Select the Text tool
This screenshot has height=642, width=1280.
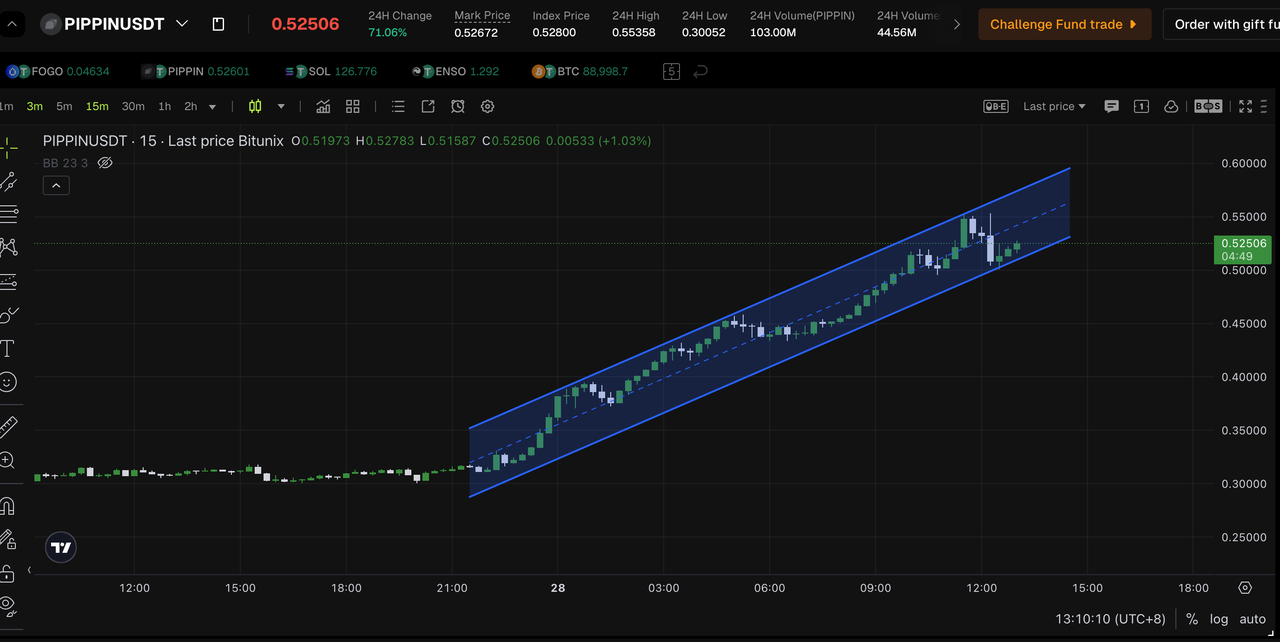pyautogui.click(x=10, y=348)
